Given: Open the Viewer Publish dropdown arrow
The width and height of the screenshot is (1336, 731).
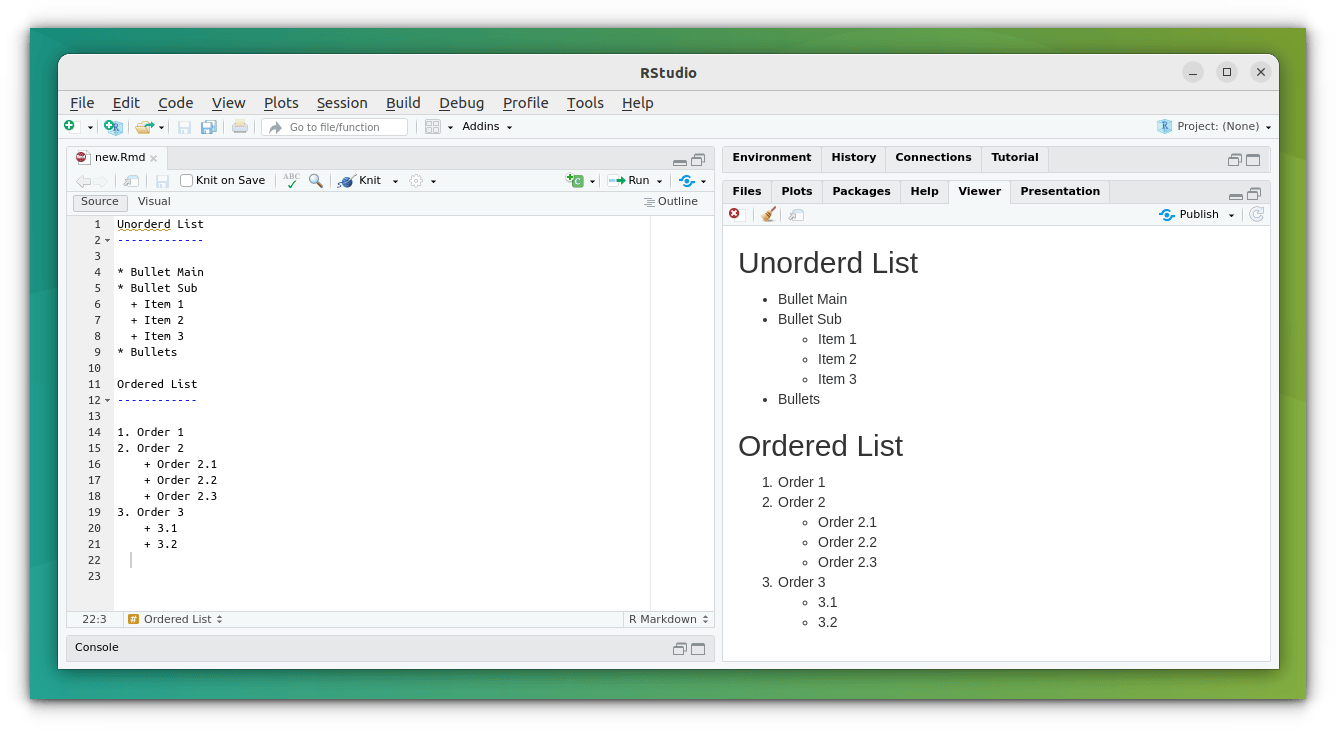Looking at the screenshot, I should tap(1232, 215).
